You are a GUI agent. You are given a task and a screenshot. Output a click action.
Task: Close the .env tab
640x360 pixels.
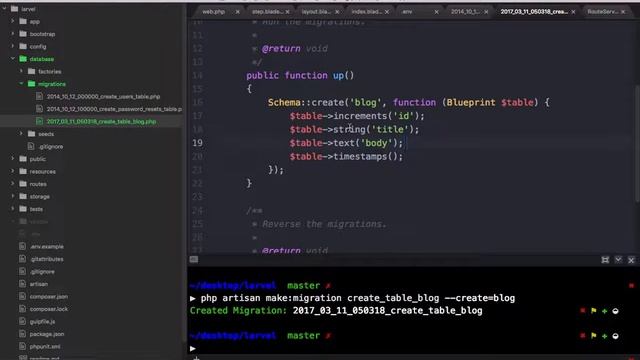click(x=436, y=12)
